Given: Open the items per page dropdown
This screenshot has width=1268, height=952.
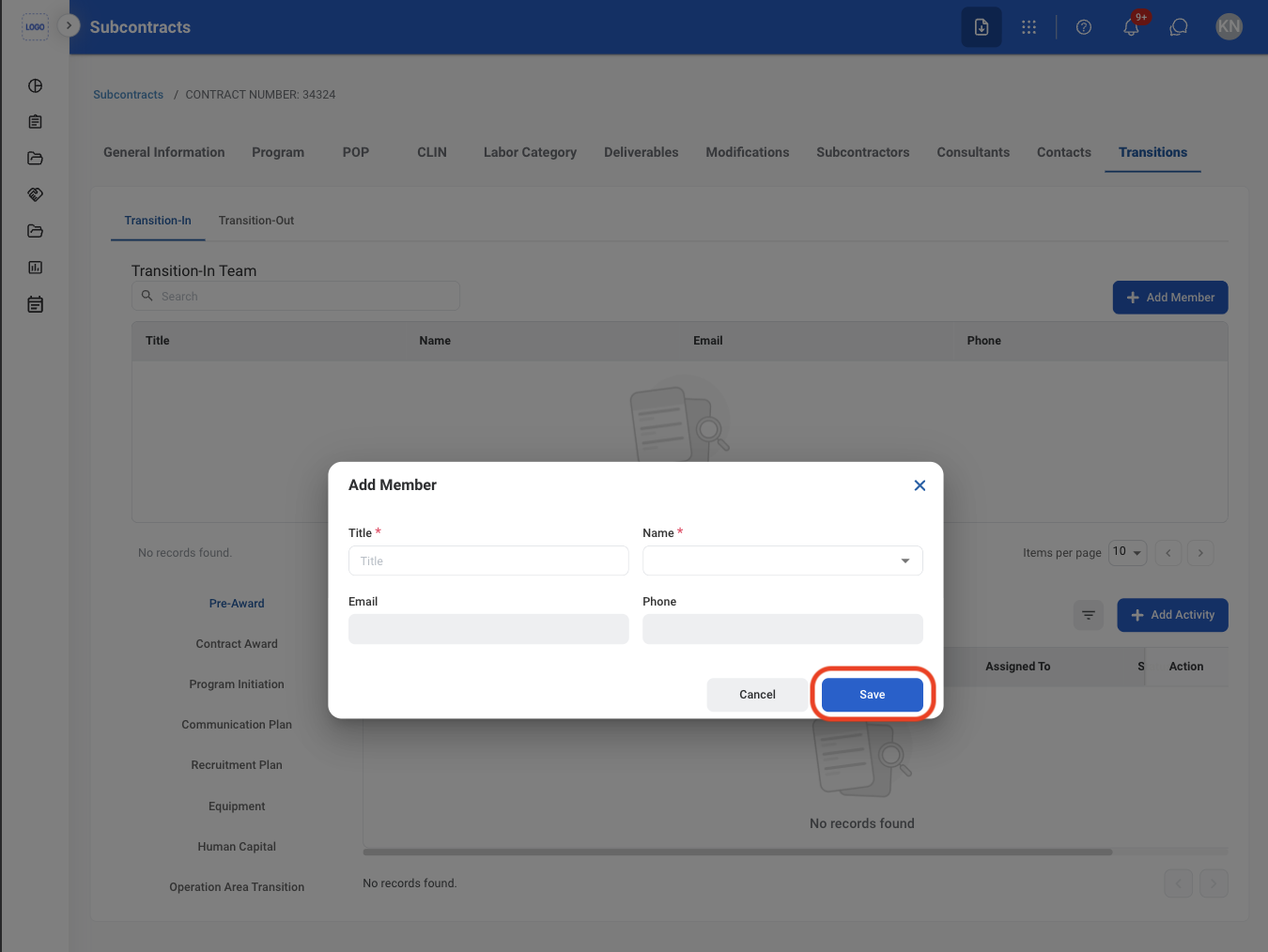Looking at the screenshot, I should coord(1127,552).
